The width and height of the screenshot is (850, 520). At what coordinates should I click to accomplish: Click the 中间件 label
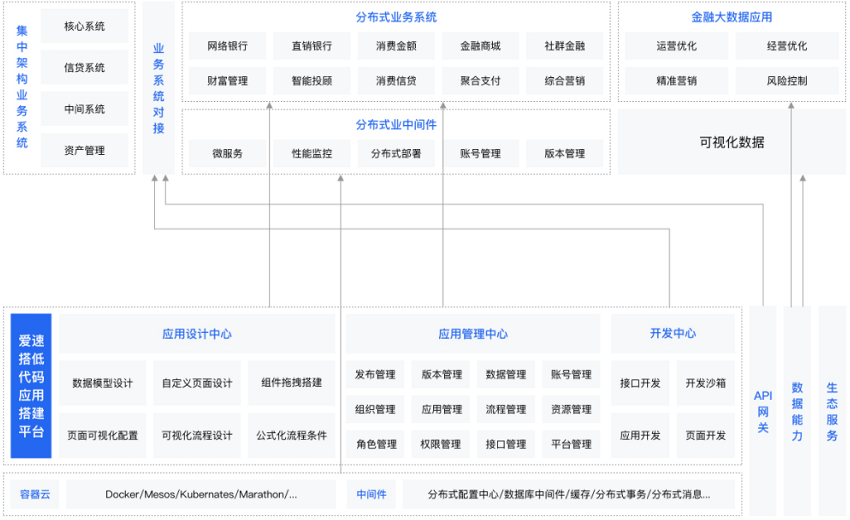tap(371, 494)
